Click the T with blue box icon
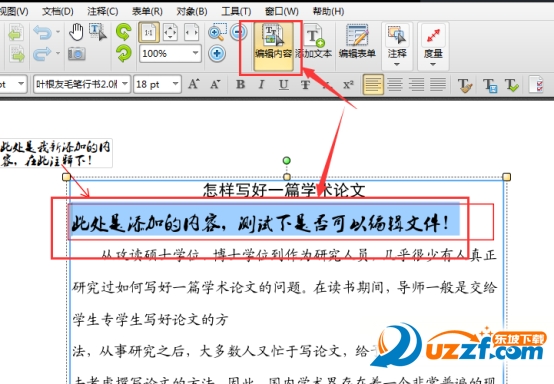The width and height of the screenshot is (554, 384). 490,85
